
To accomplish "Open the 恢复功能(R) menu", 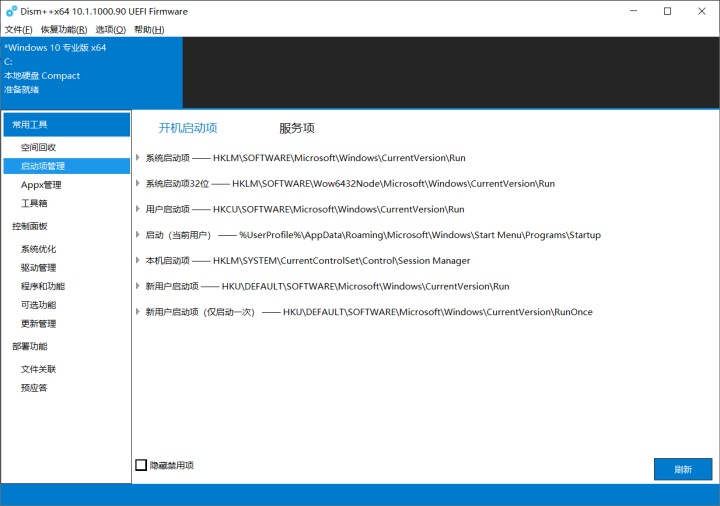I will (x=64, y=30).
